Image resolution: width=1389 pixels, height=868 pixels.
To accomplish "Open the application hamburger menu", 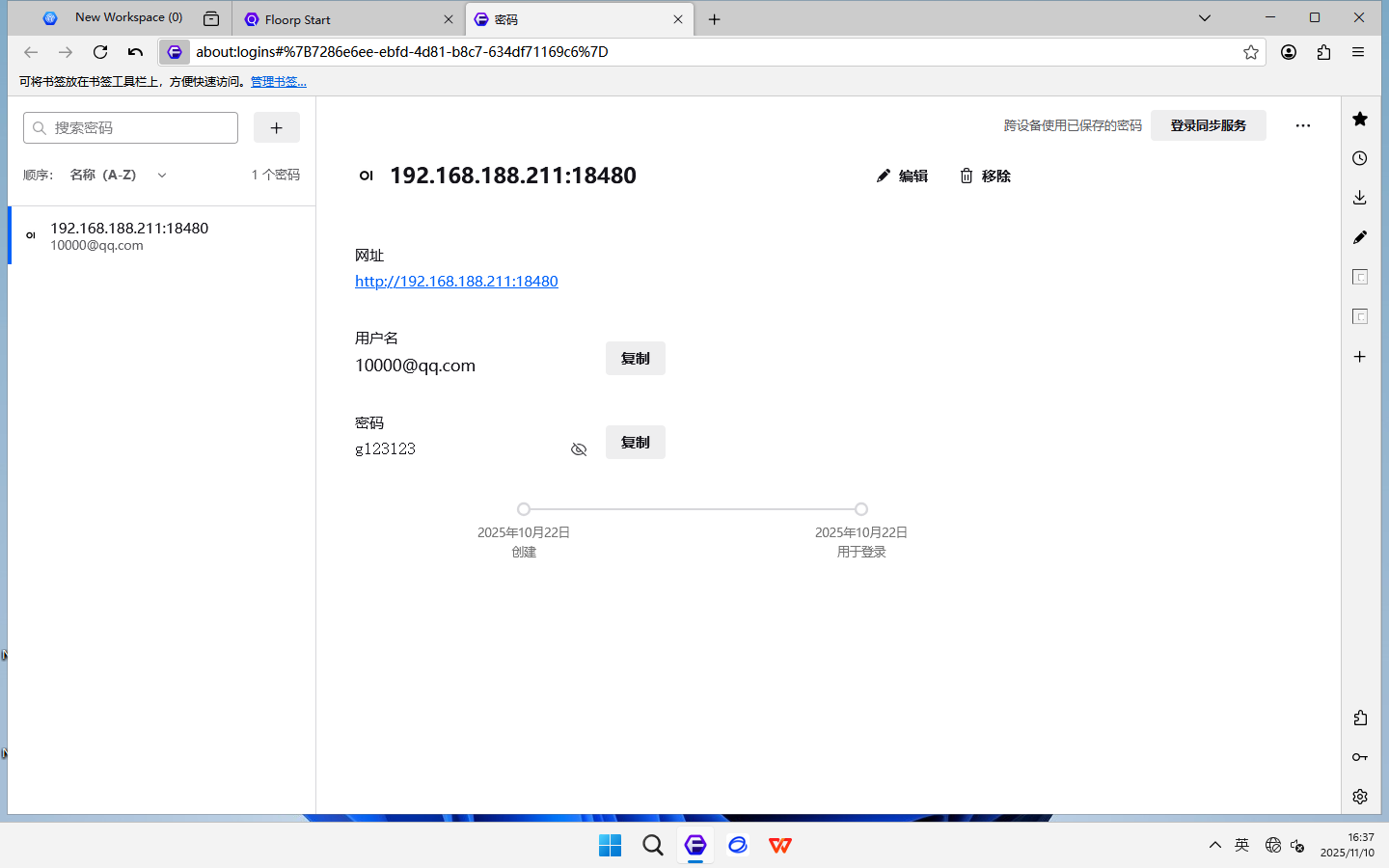I will pyautogui.click(x=1358, y=52).
